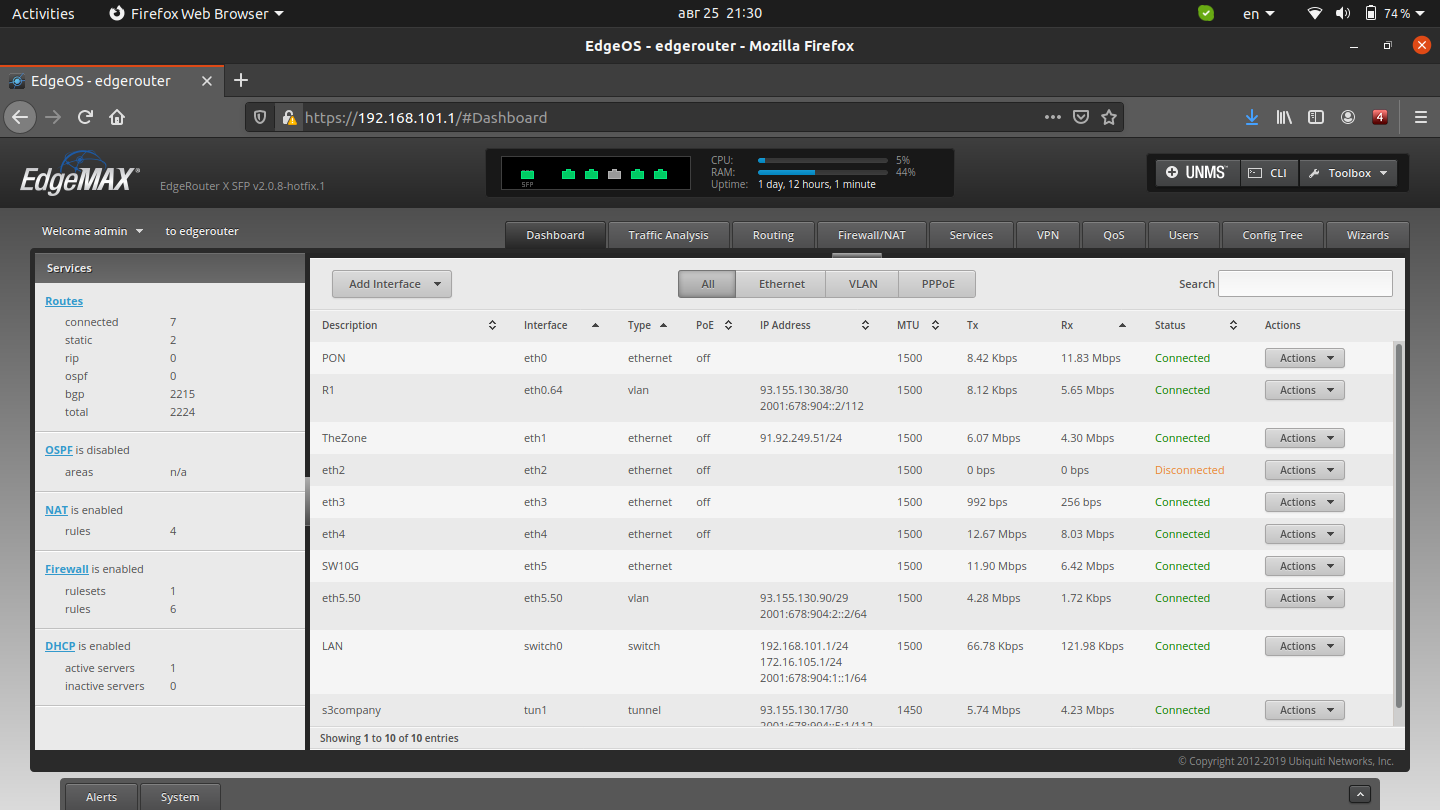Click inside the Search field

click(x=1305, y=283)
